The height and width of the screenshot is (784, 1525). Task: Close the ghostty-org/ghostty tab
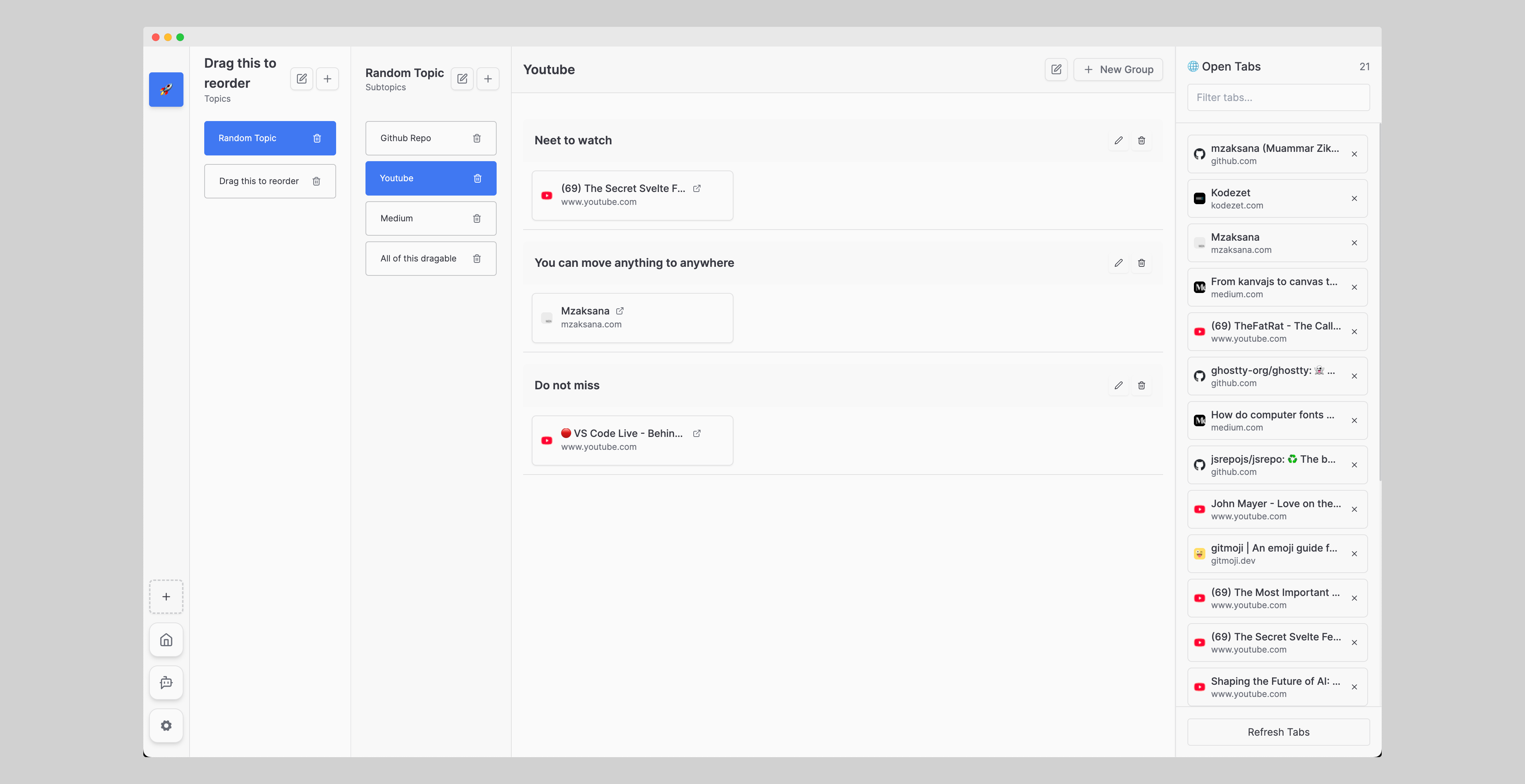coord(1354,376)
